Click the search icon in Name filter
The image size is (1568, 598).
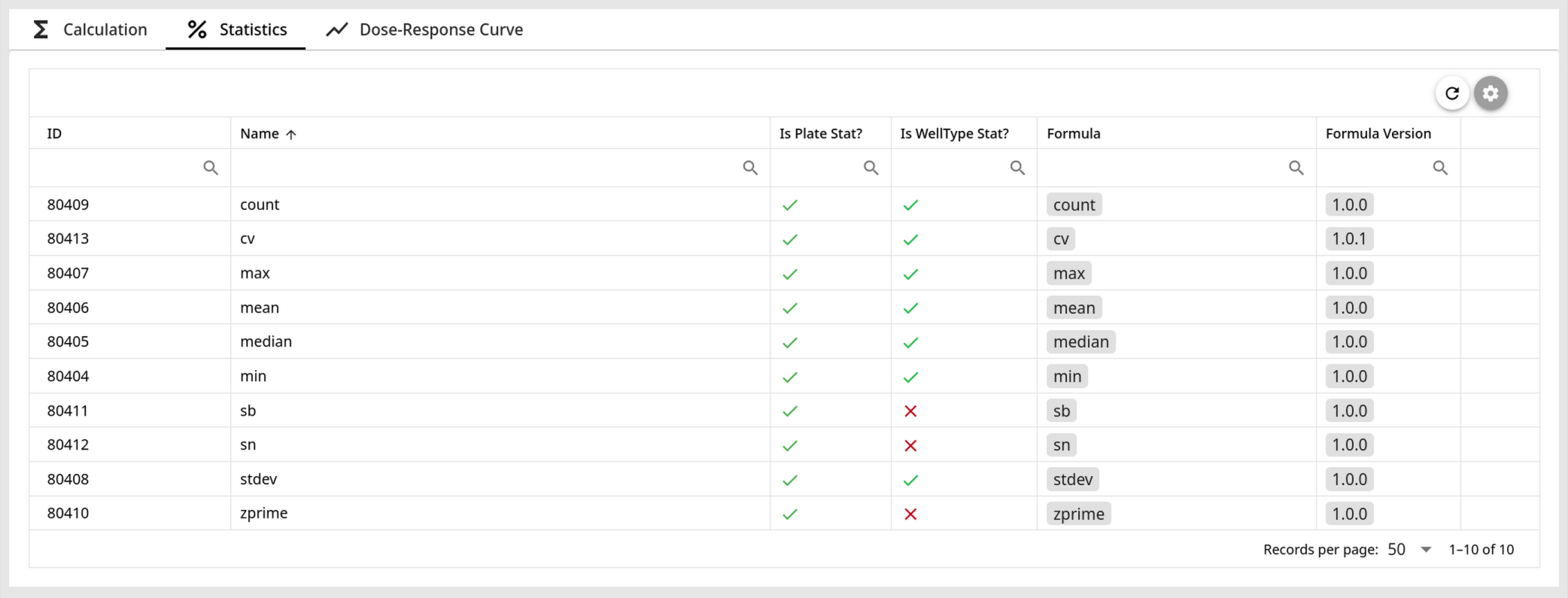(750, 168)
